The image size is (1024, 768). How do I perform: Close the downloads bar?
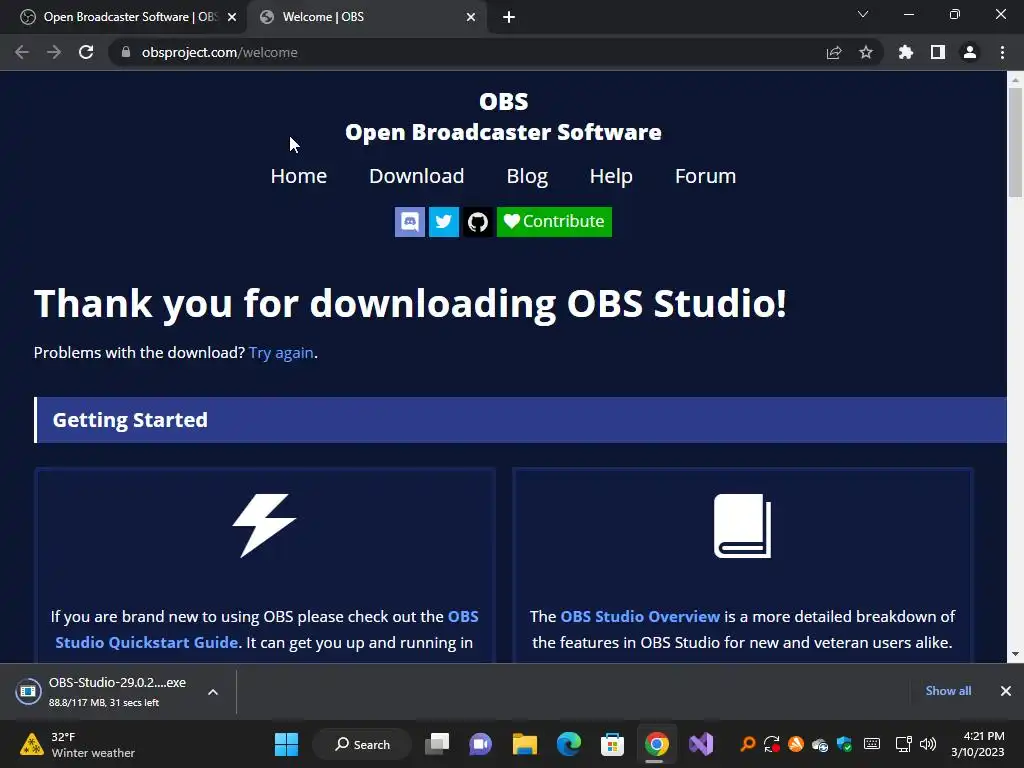click(x=1006, y=691)
